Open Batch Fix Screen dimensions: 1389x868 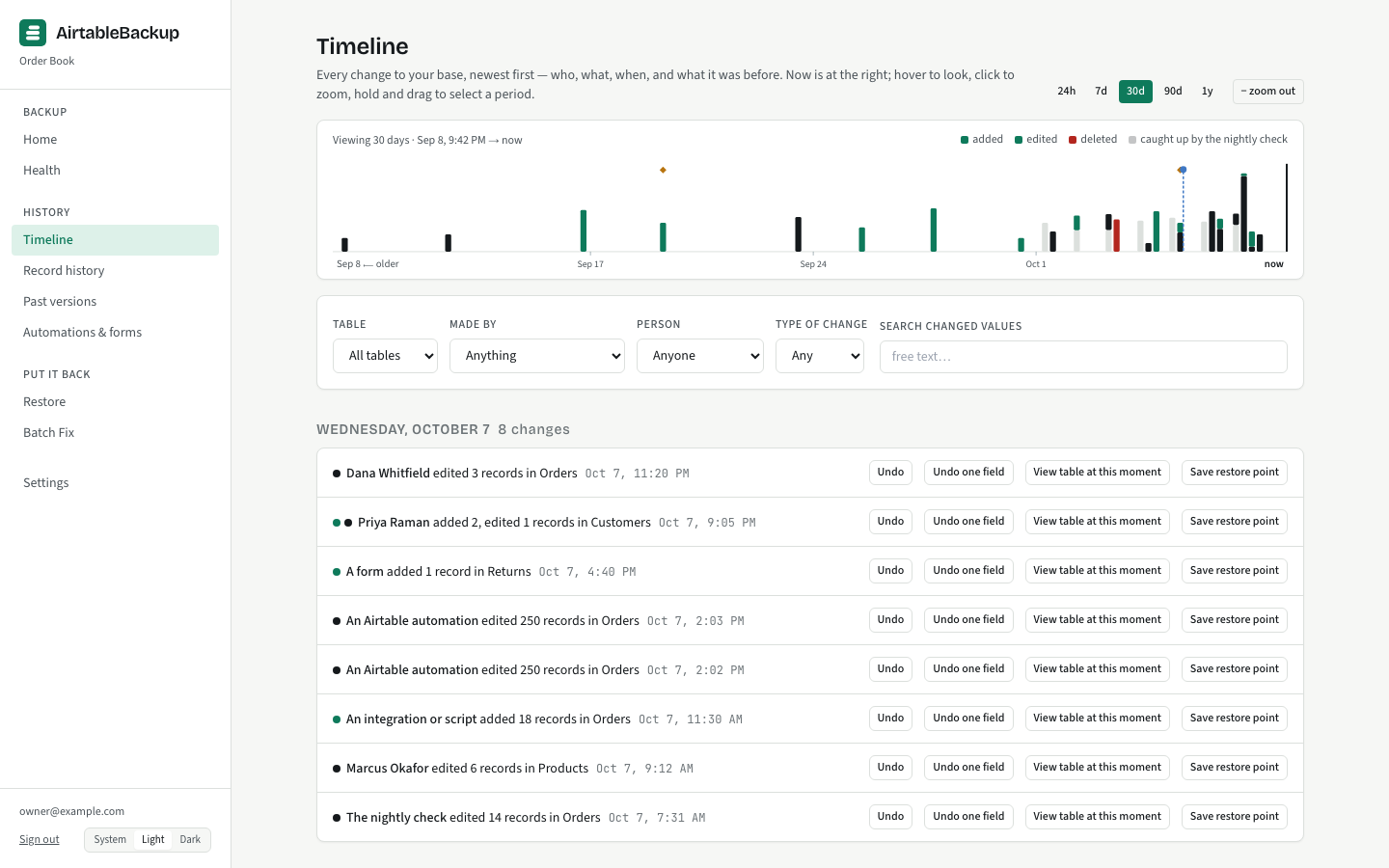pyautogui.click(x=115, y=433)
